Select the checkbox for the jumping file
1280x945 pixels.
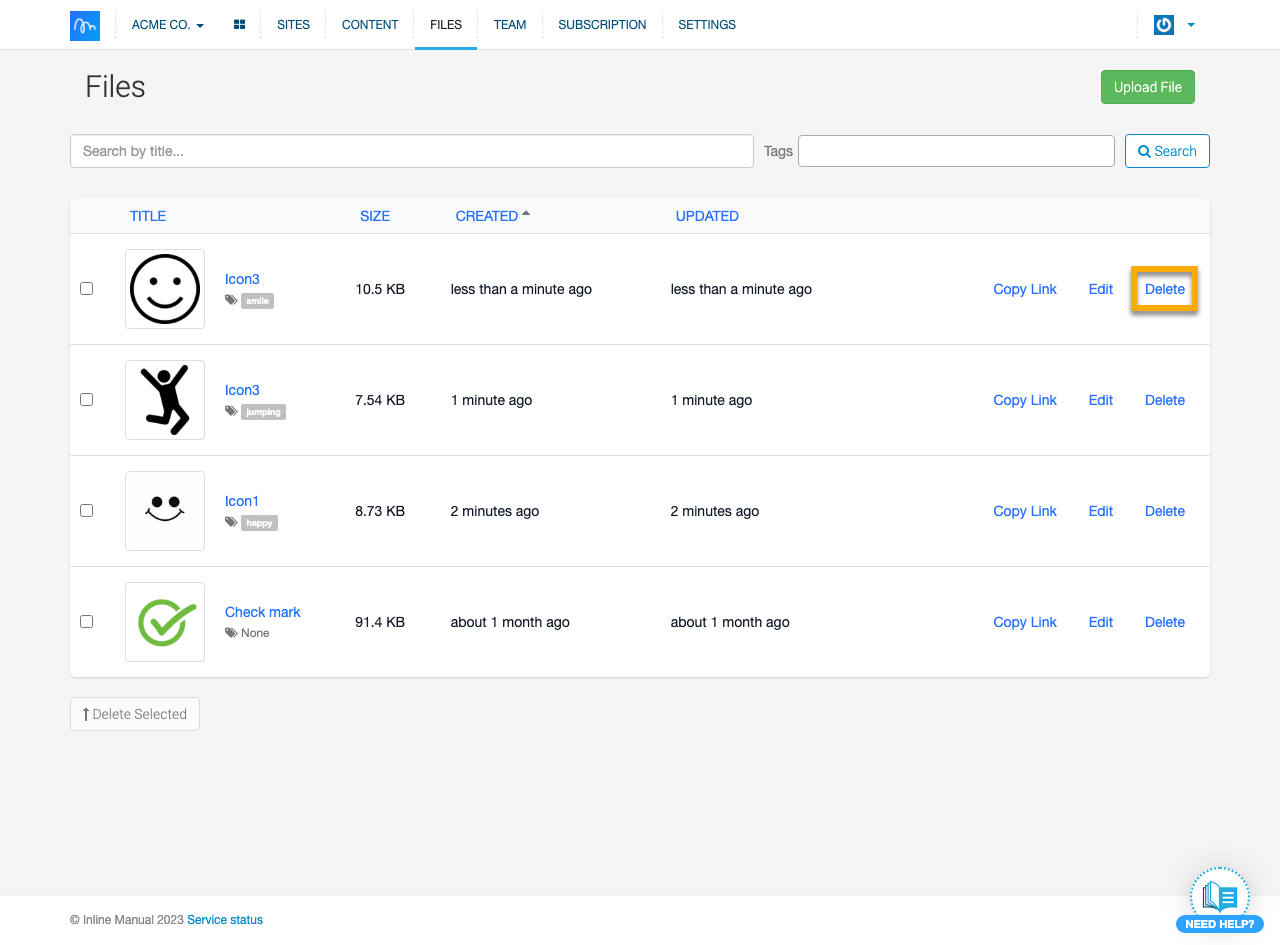(87, 400)
